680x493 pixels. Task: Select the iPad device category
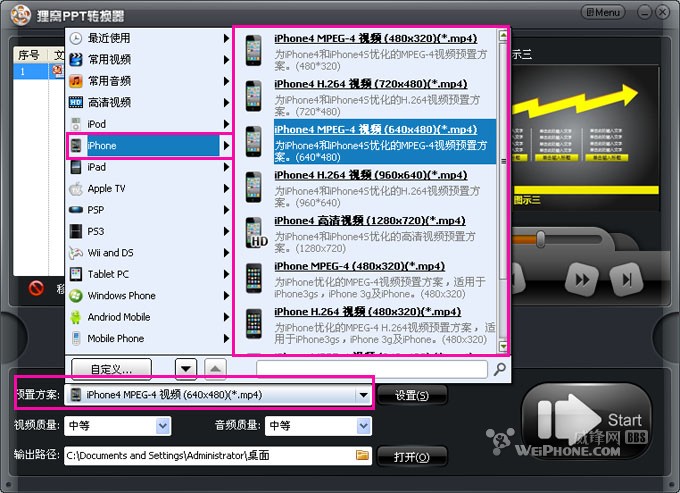(149, 167)
